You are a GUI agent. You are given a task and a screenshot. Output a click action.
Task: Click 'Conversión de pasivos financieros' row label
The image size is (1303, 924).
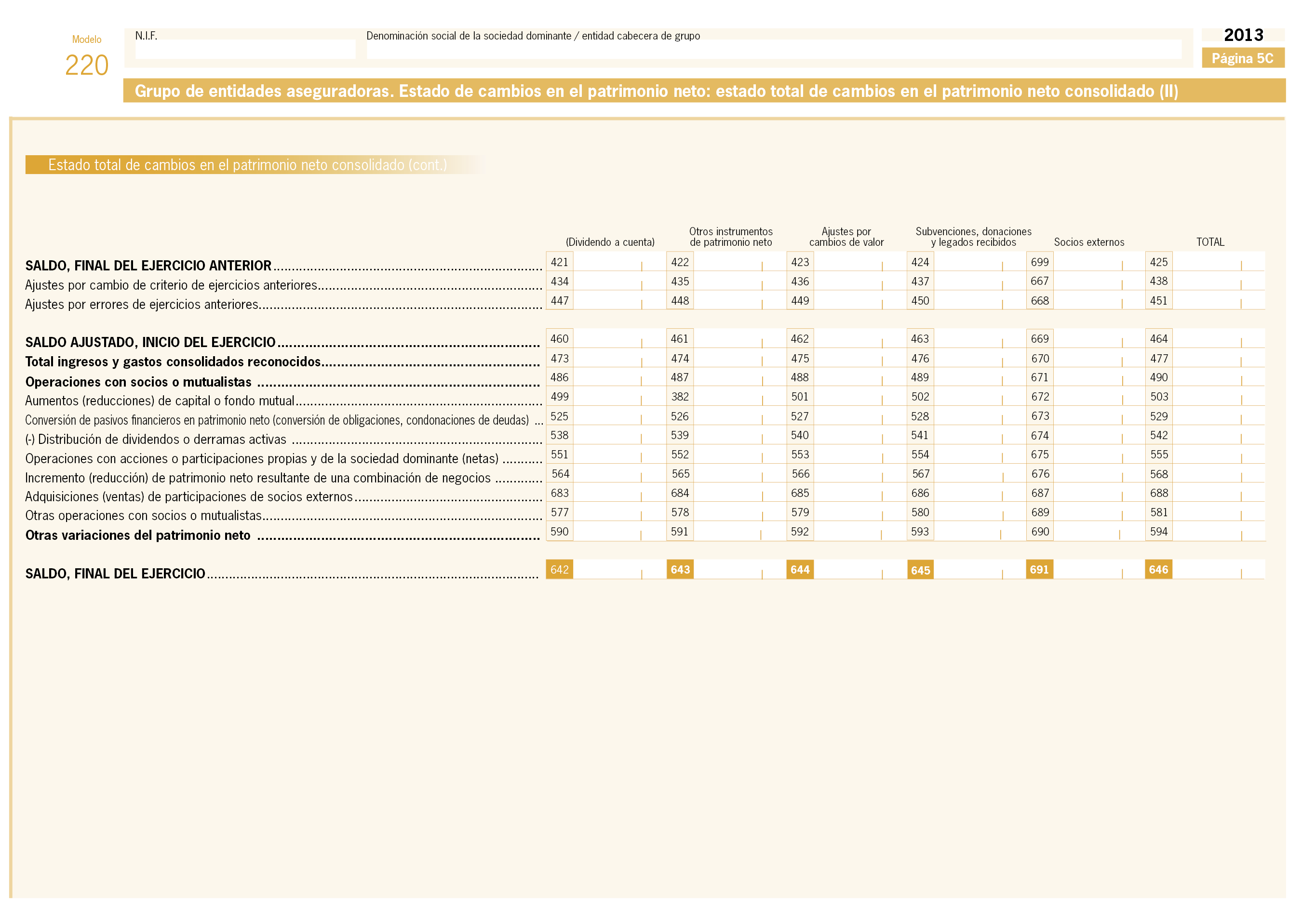277,420
